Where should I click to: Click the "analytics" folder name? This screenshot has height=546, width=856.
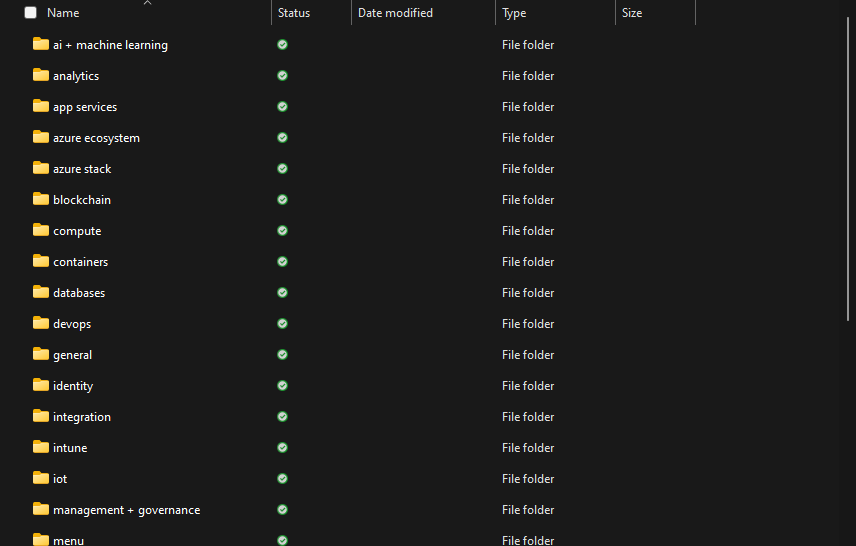pyautogui.click(x=76, y=76)
